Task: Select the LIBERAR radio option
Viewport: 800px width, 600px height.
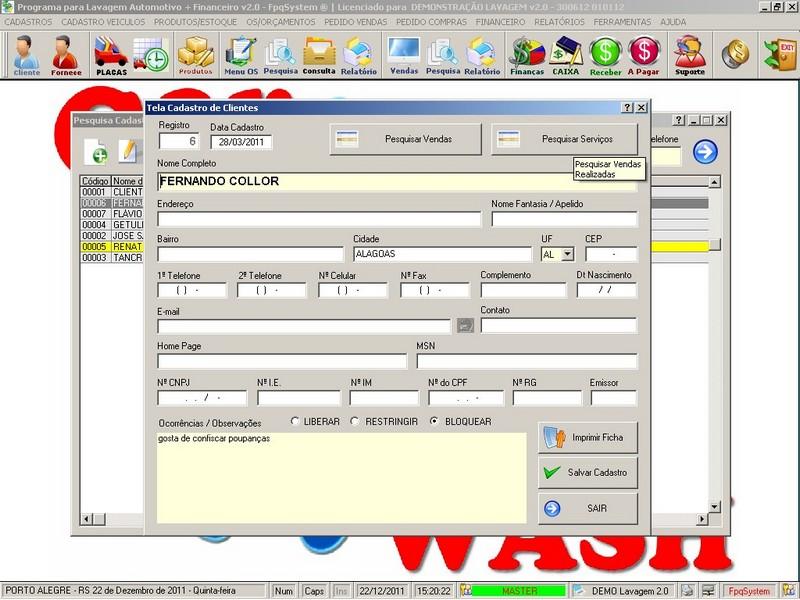Action: click(294, 421)
